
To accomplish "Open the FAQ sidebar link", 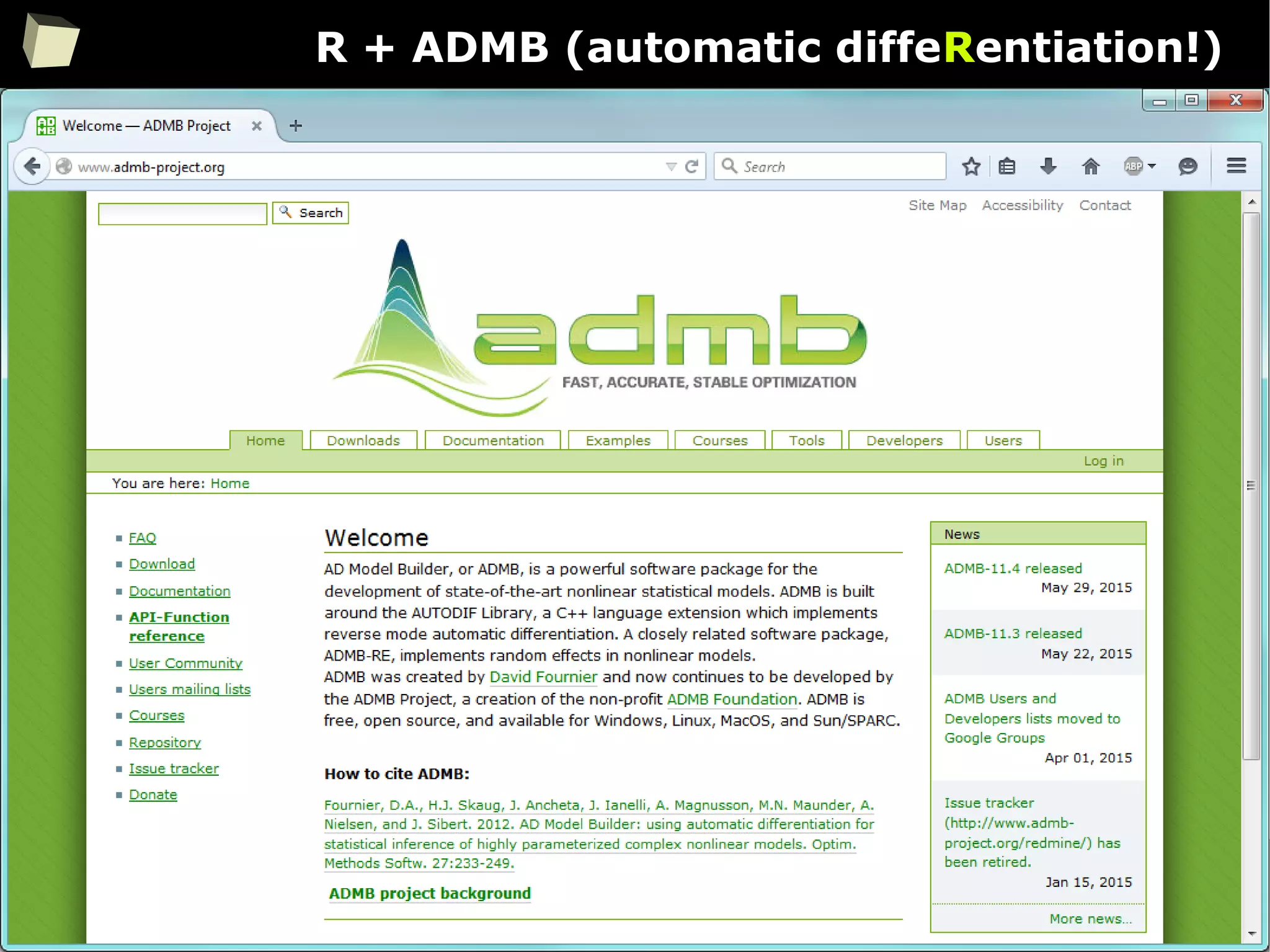I will point(142,538).
